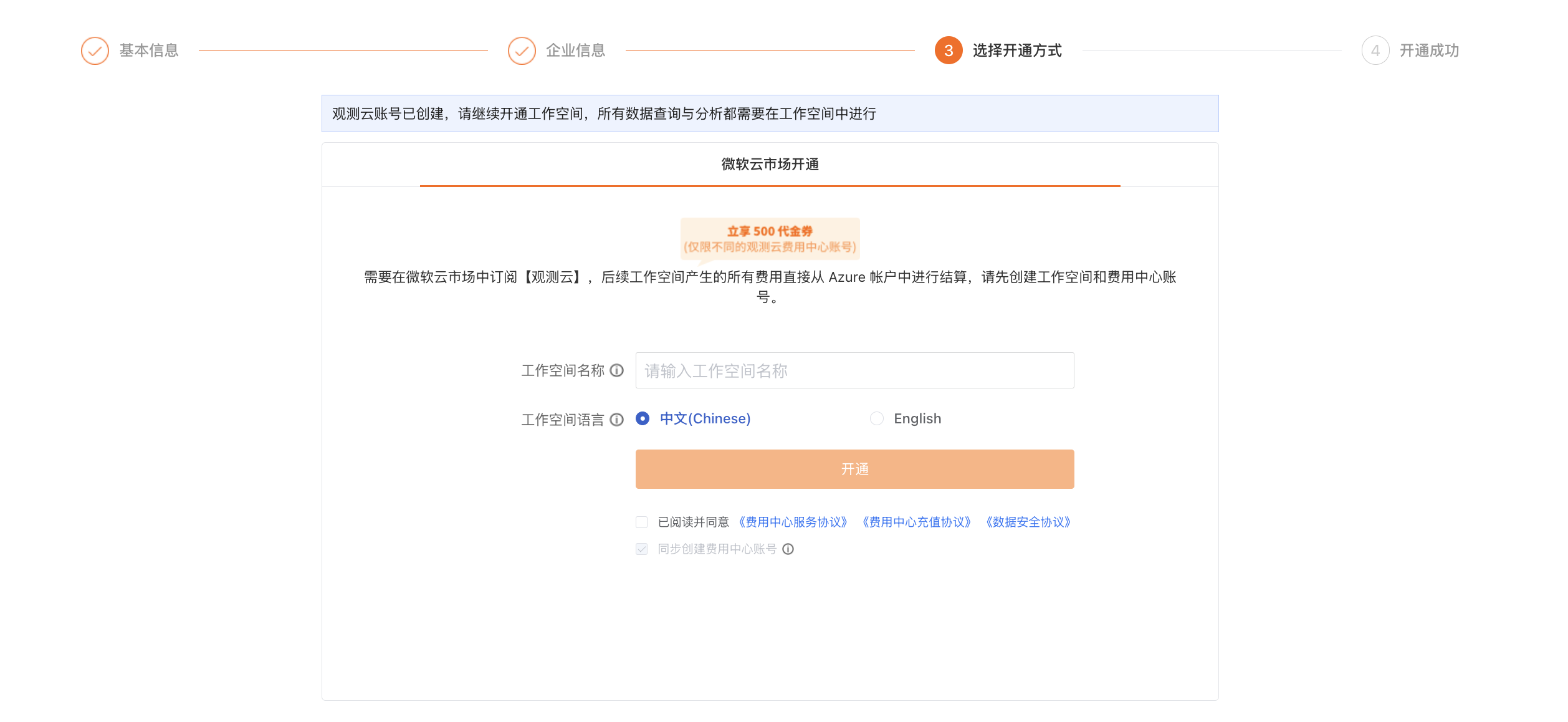Viewport: 1568px width, 722px height.
Task: Focus the 工作空间名称 input field
Action: [855, 370]
